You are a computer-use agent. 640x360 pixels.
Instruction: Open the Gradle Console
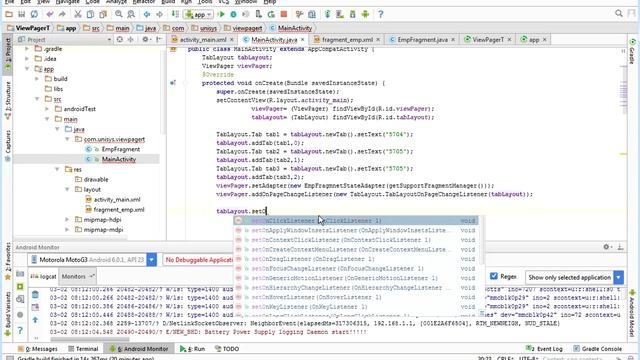click(598, 349)
